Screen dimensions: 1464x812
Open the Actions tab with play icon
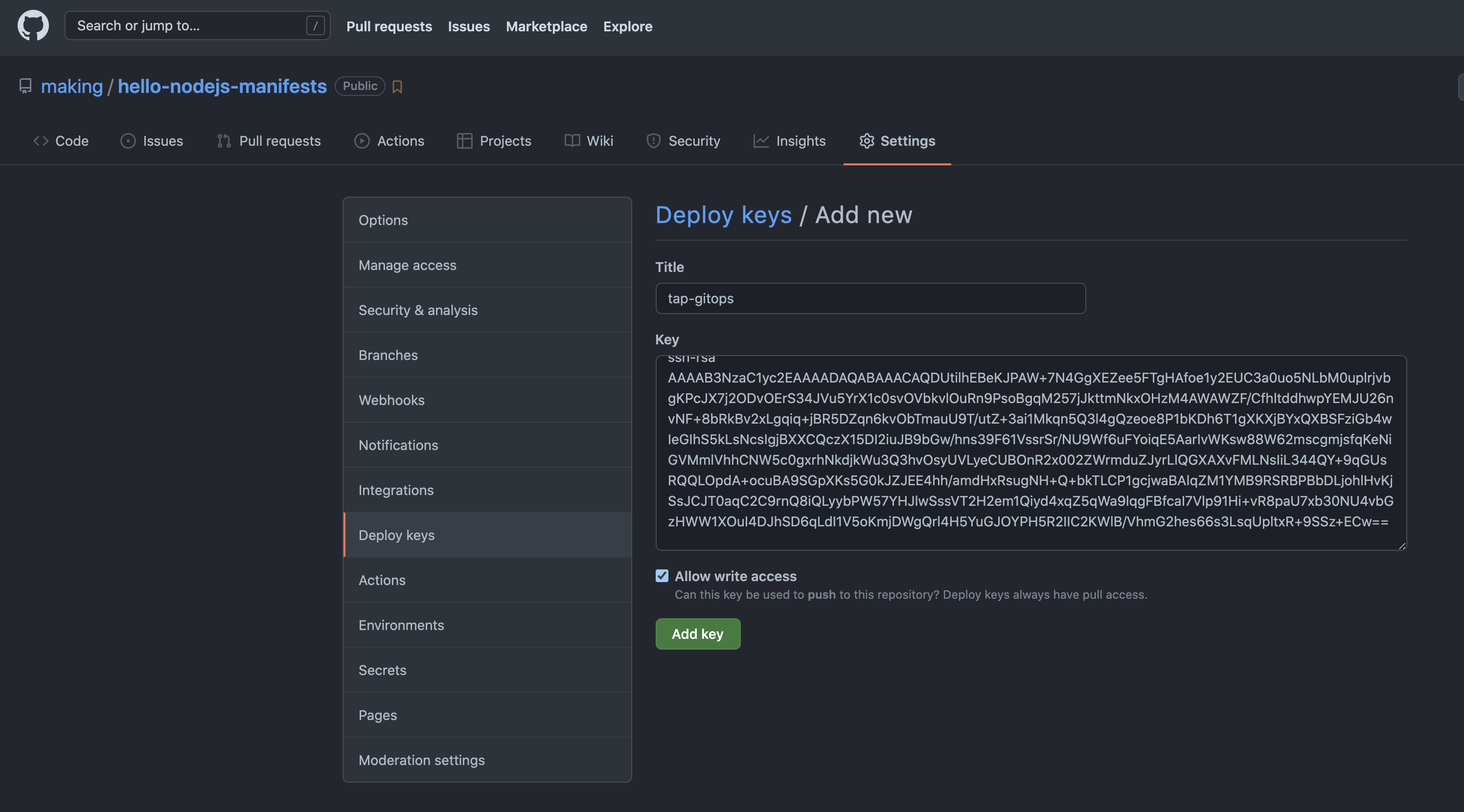click(389, 141)
